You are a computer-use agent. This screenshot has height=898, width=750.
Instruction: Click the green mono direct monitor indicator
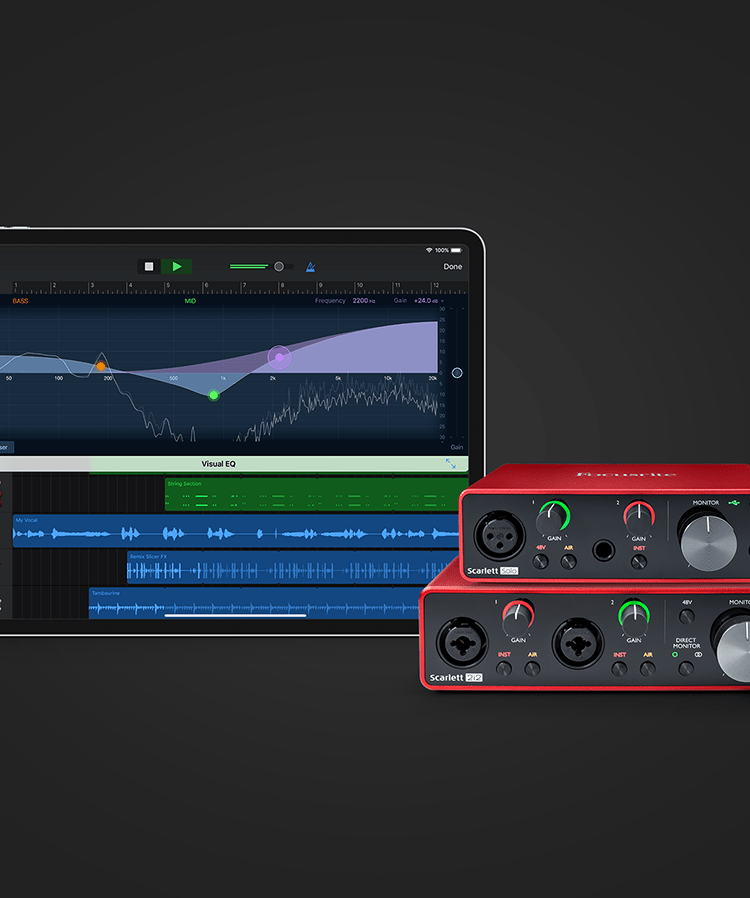point(675,655)
